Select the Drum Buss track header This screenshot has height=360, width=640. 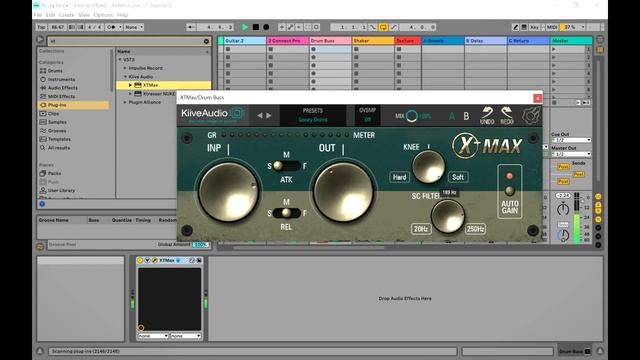point(330,41)
